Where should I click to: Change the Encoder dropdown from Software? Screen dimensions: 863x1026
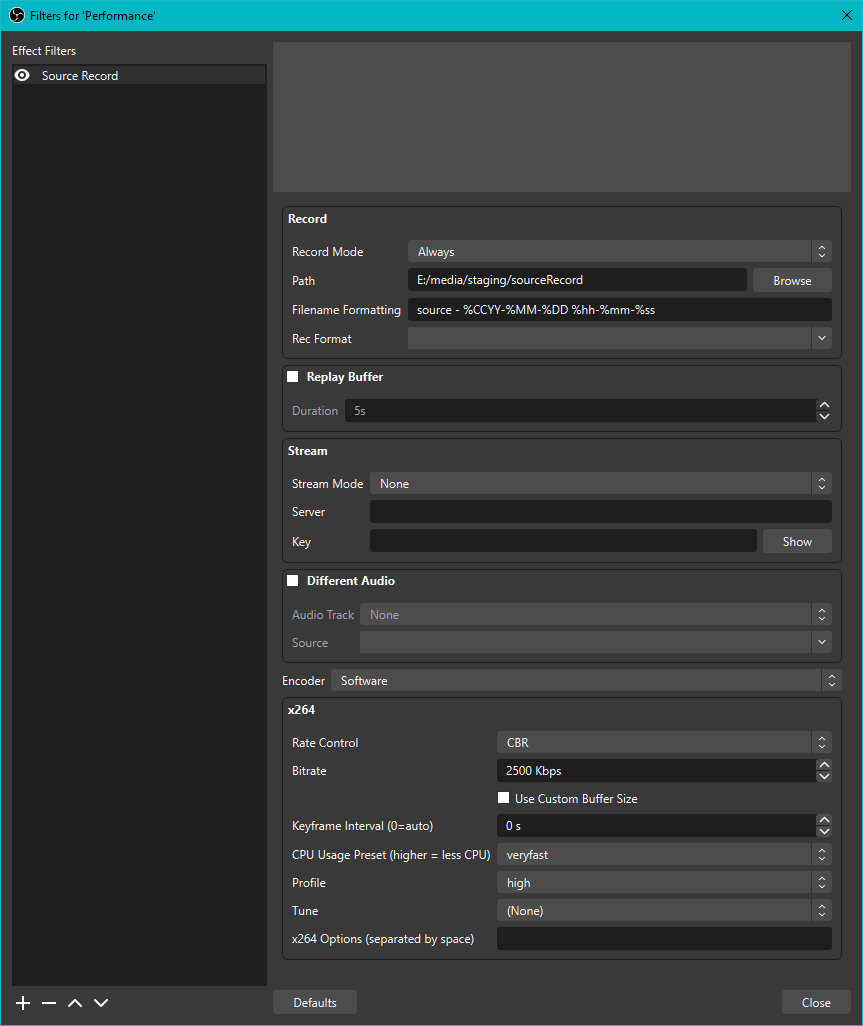point(588,680)
